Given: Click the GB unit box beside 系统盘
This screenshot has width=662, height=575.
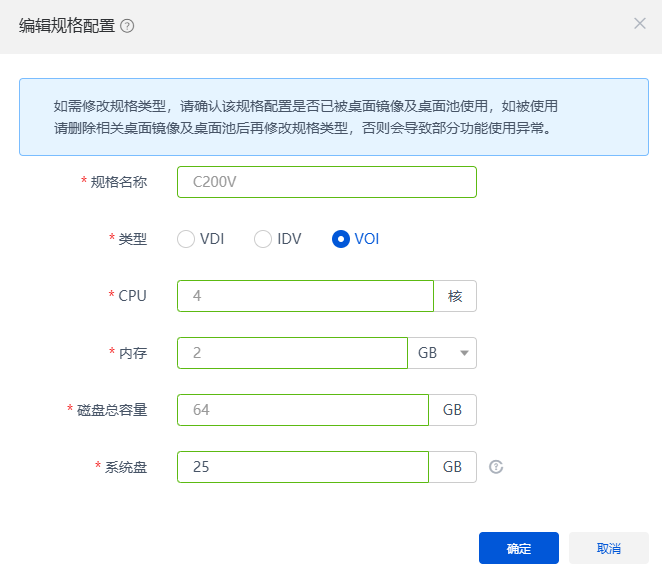Looking at the screenshot, I should pos(452,467).
